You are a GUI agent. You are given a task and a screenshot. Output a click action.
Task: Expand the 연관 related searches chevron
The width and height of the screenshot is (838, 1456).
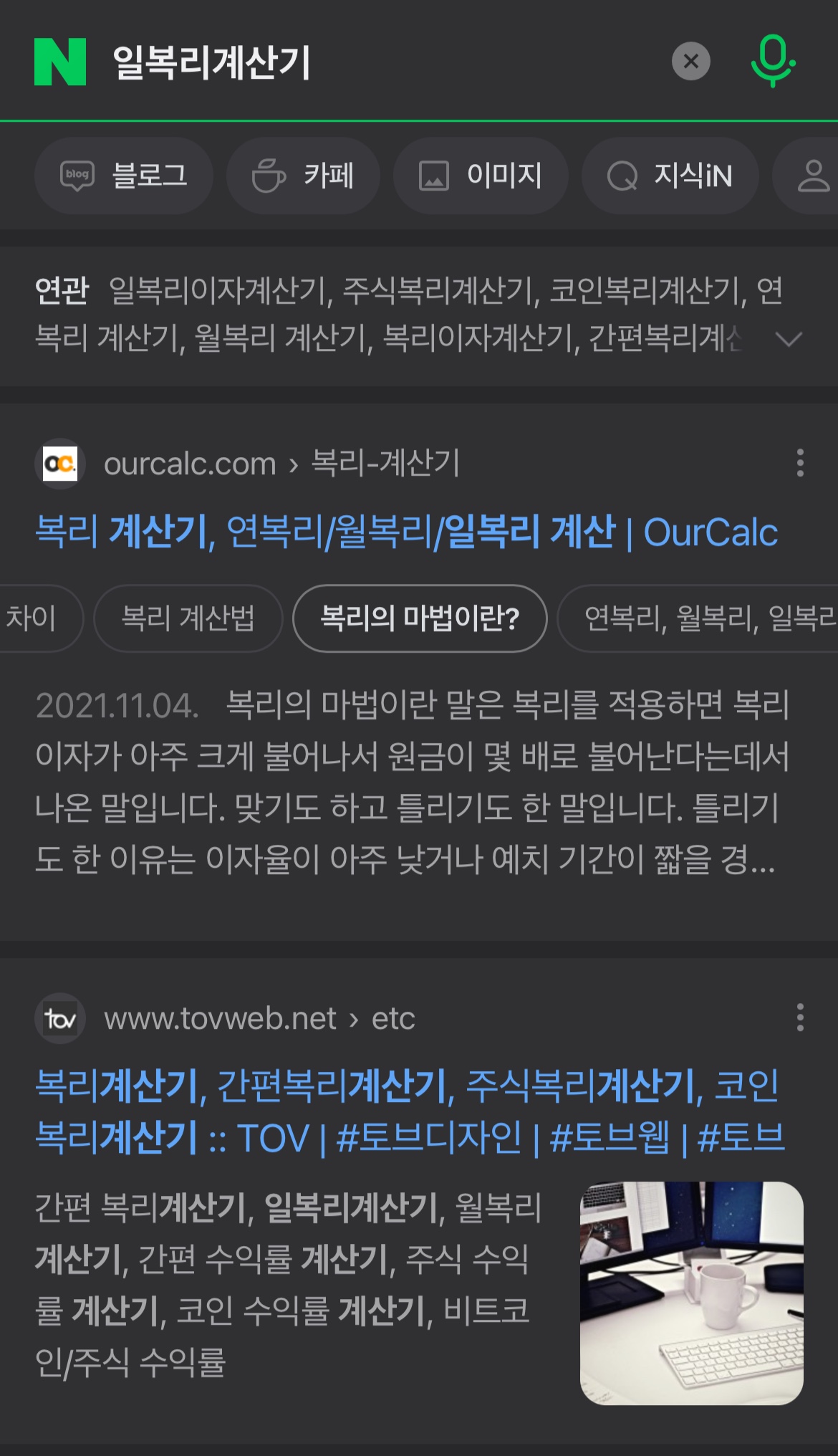[789, 338]
